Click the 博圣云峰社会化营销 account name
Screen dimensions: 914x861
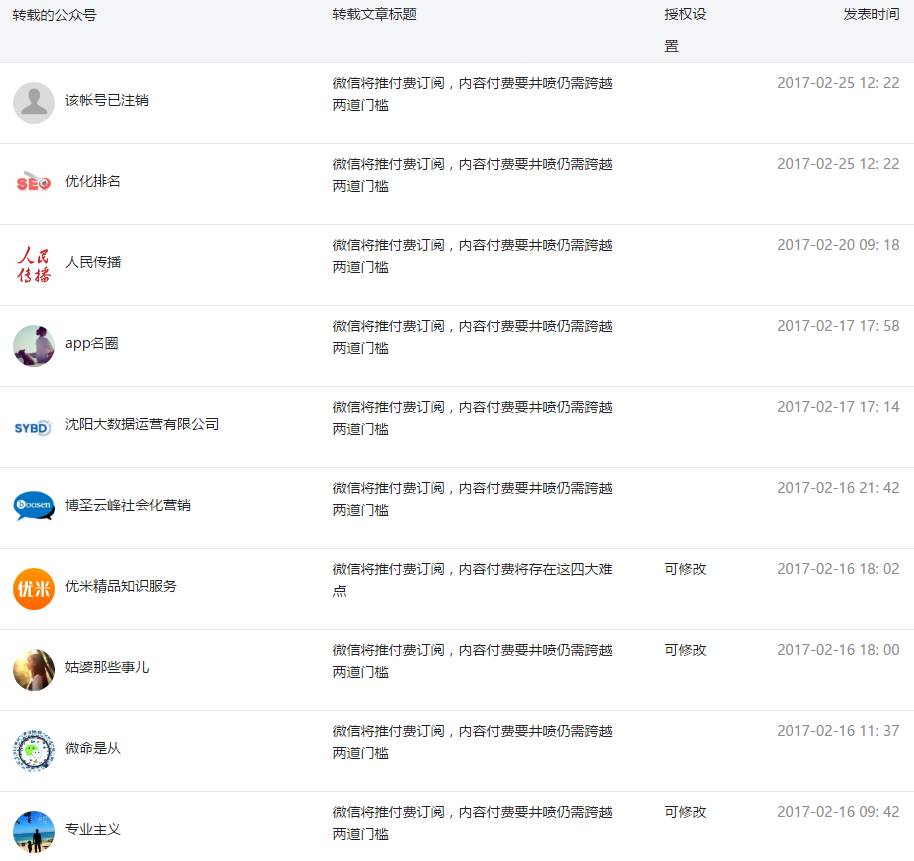pos(128,505)
